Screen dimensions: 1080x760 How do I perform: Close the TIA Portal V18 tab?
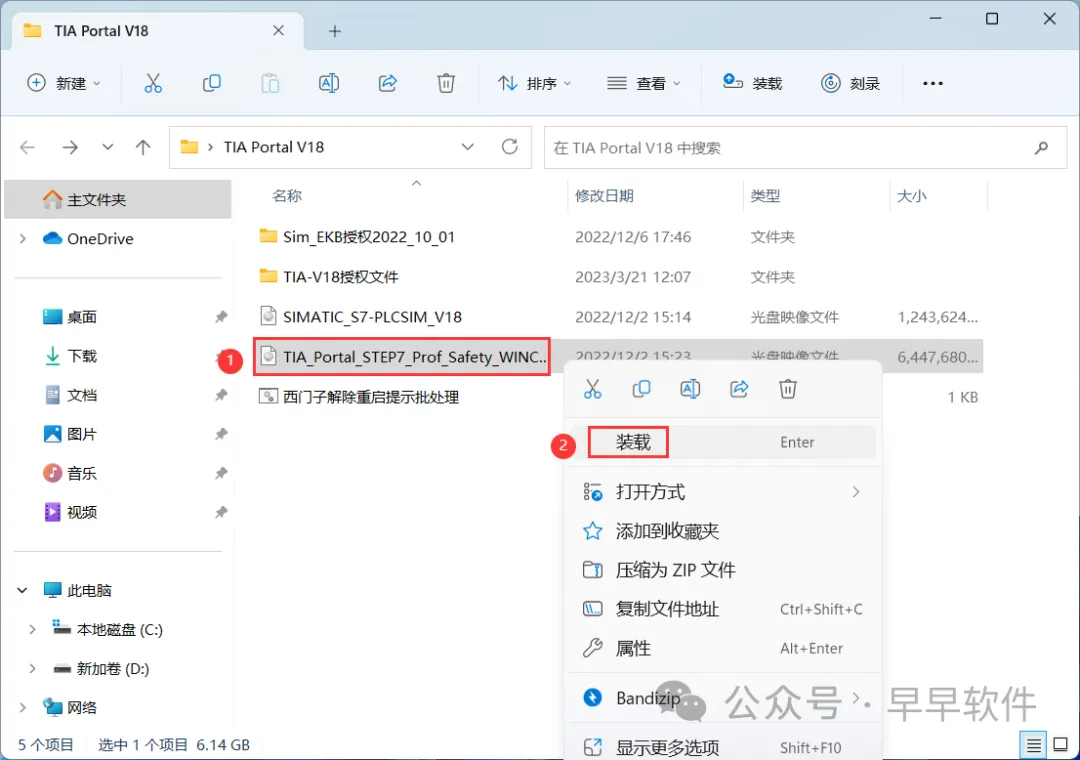(x=278, y=30)
